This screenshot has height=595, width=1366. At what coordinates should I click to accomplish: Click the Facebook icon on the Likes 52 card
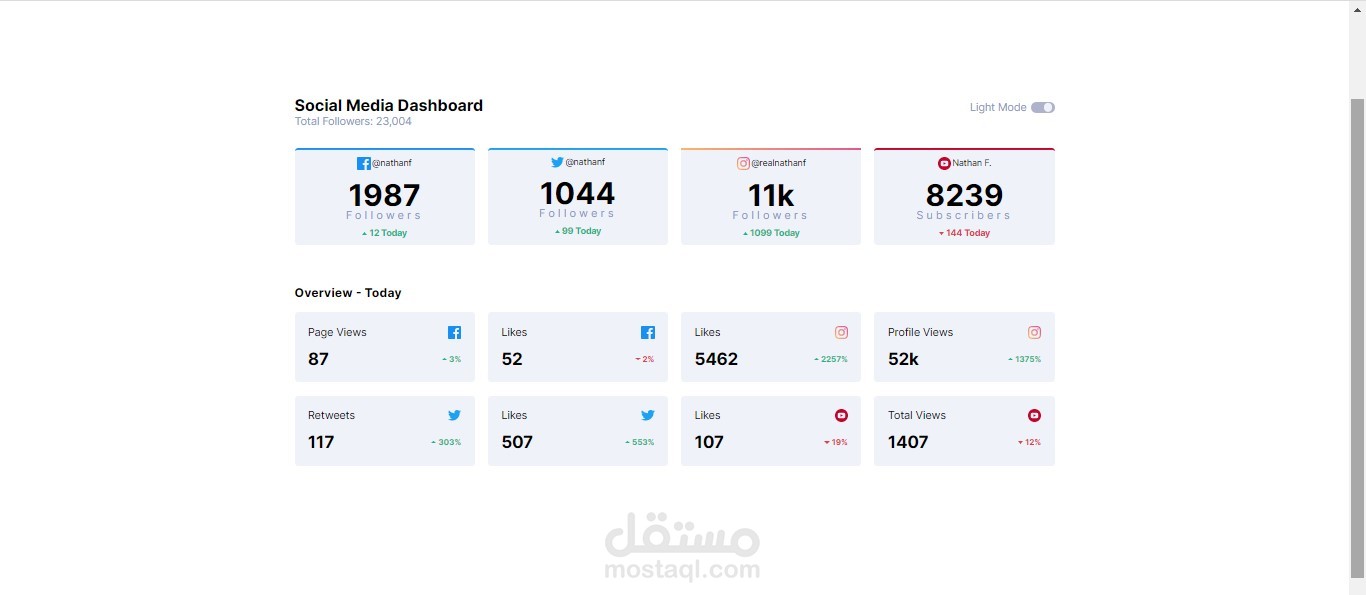click(x=647, y=332)
